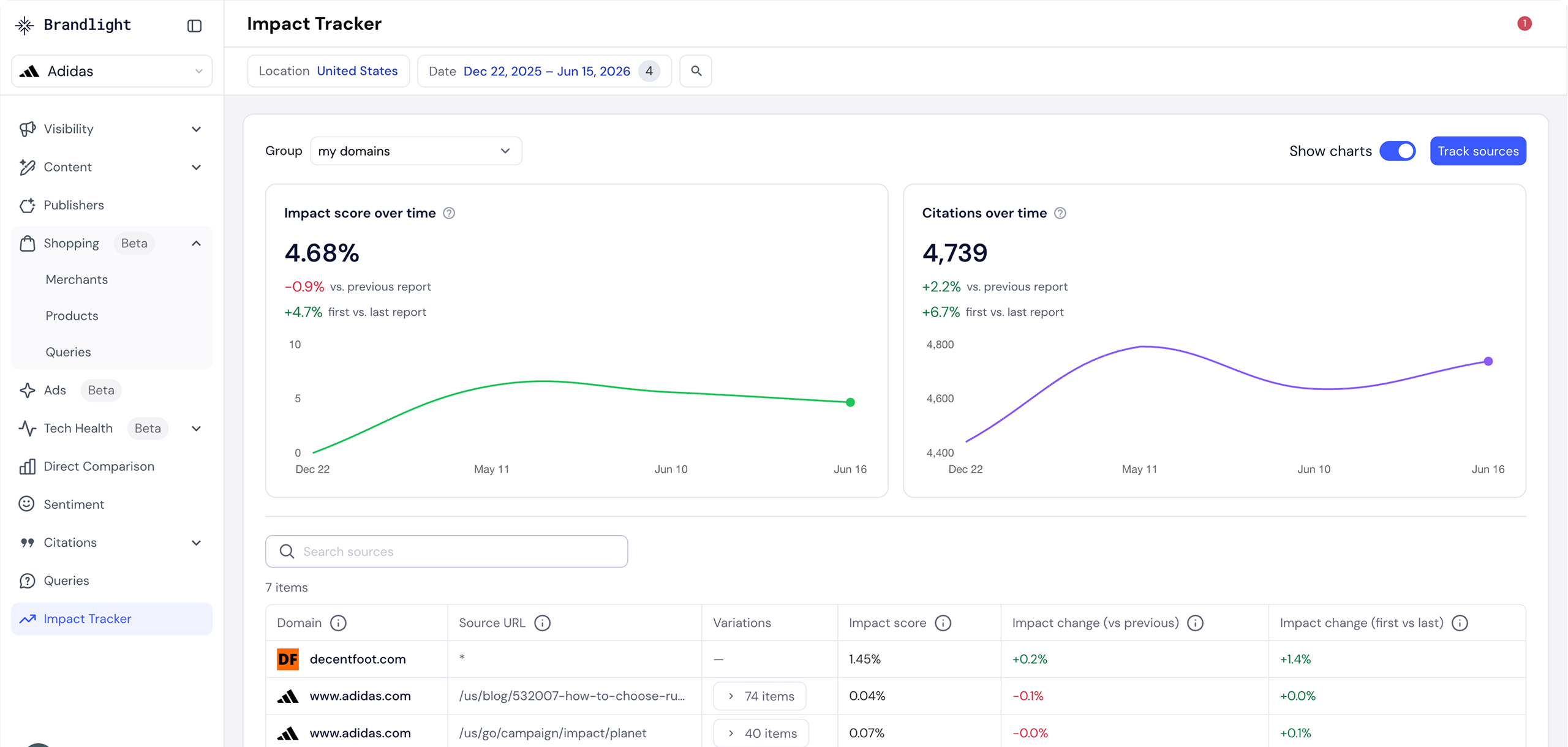Click the Publishers sidebar icon
The image size is (1568, 747).
(27, 205)
